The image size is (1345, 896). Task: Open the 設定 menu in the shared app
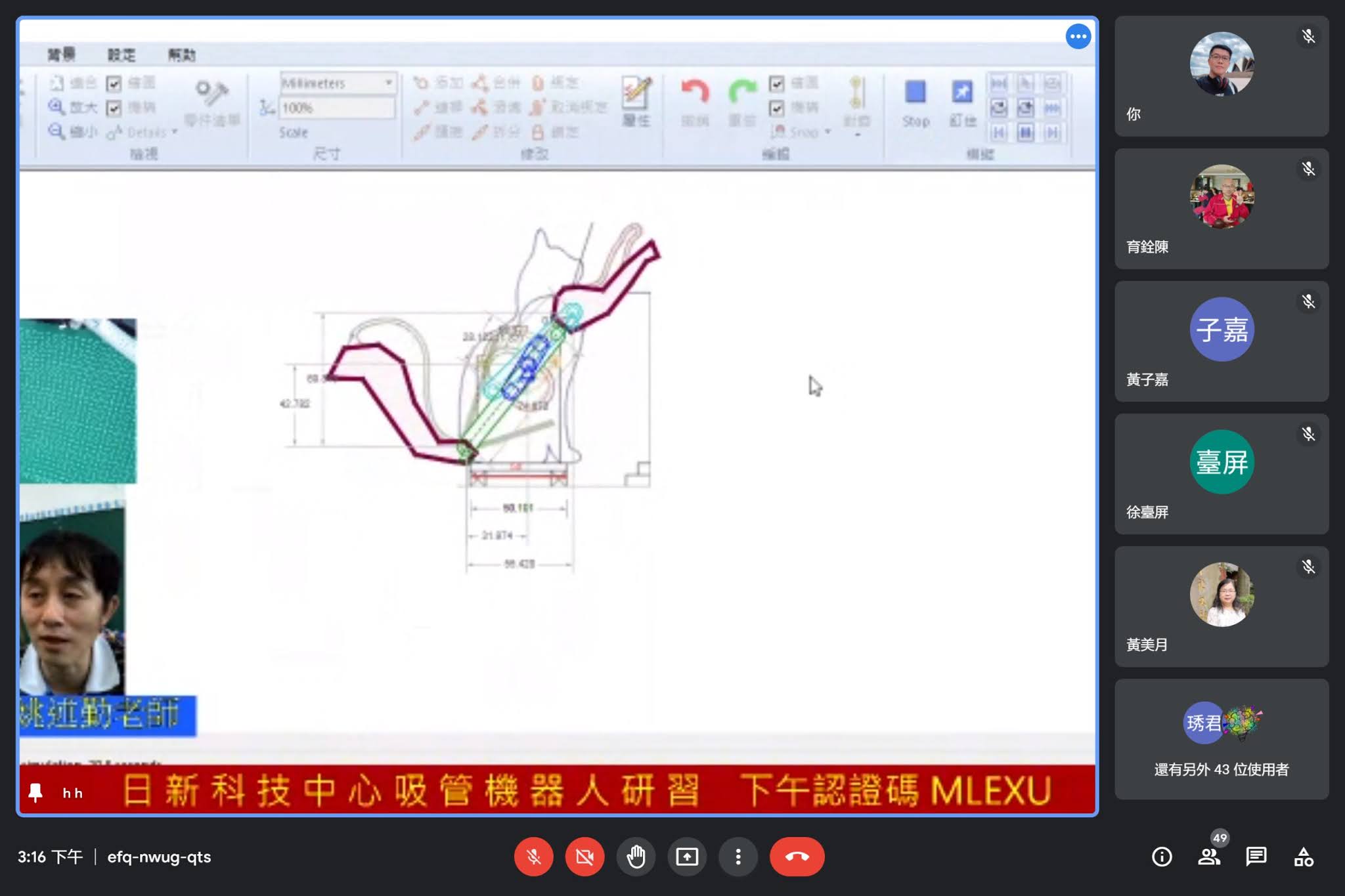point(121,54)
